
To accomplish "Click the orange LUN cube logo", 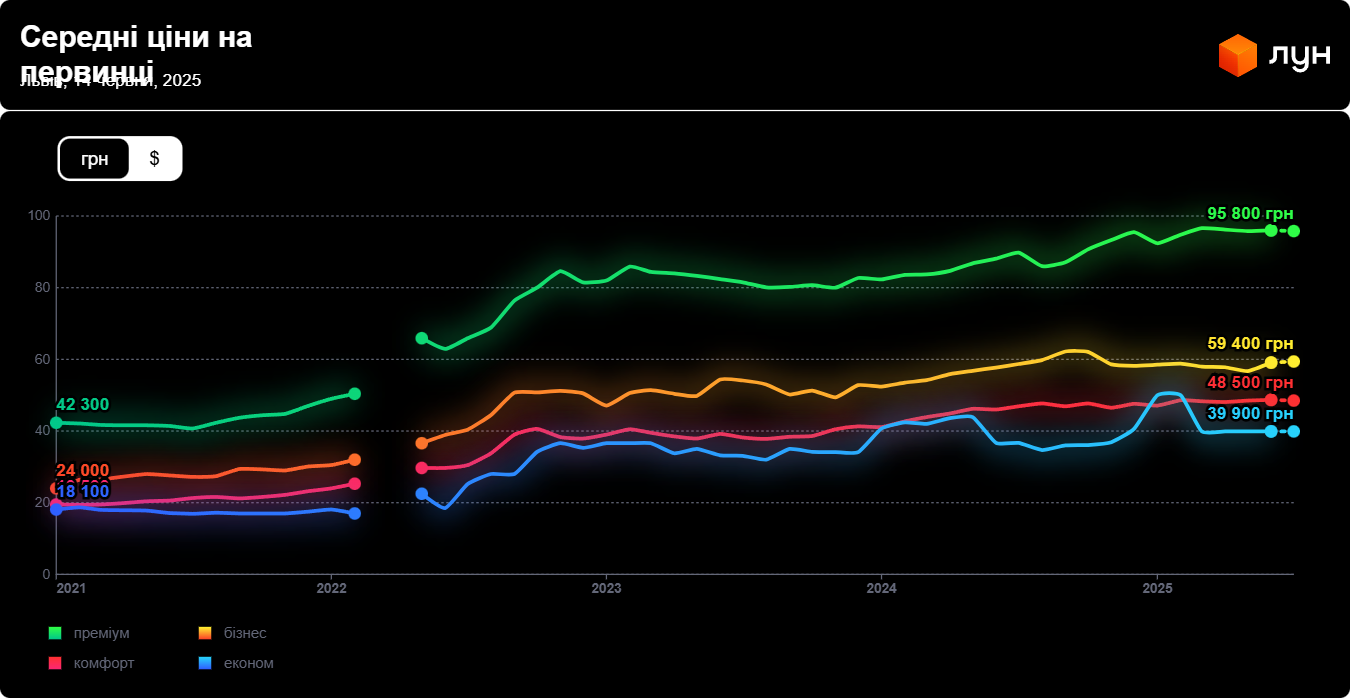I will 1237,56.
